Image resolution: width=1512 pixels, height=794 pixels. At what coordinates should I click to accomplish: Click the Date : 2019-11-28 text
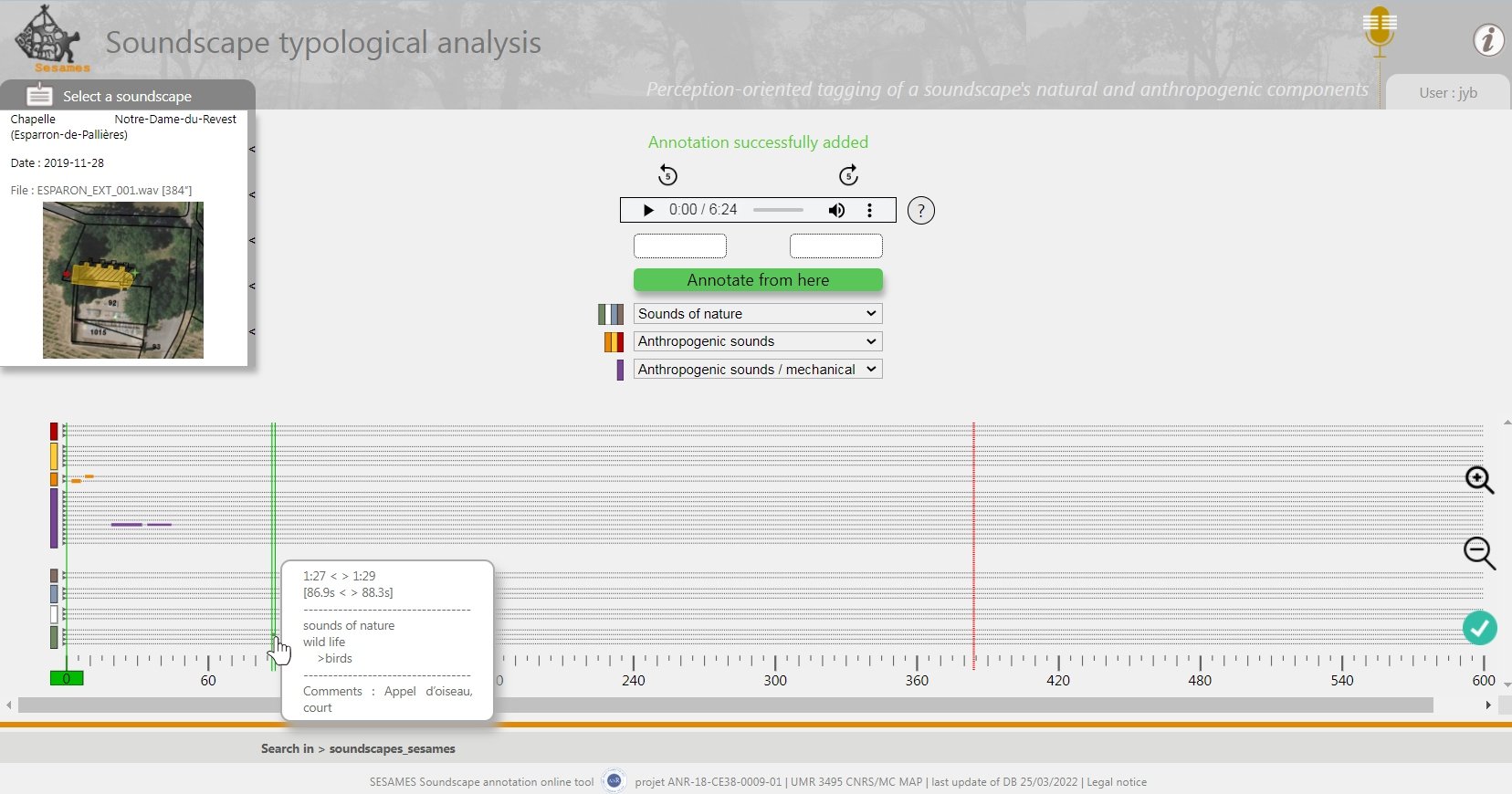tap(58, 163)
